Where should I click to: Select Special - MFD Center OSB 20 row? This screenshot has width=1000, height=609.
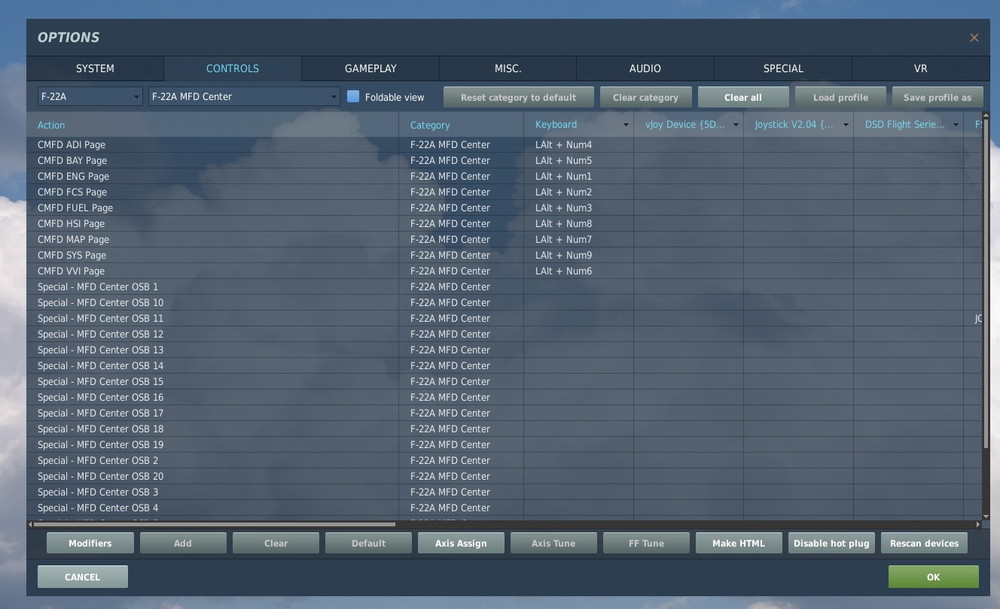(x=504, y=476)
